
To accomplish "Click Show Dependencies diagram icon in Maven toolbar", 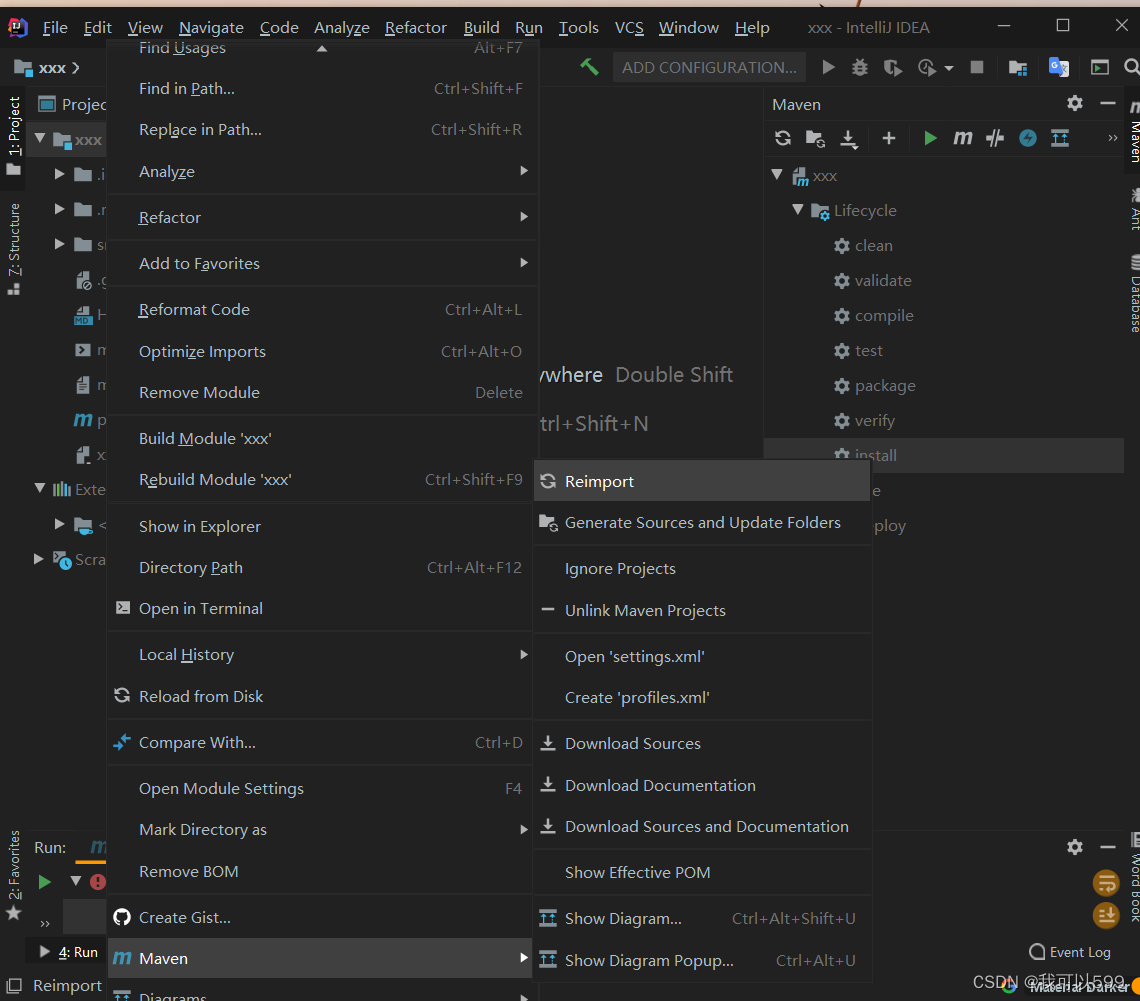I will tap(1060, 138).
